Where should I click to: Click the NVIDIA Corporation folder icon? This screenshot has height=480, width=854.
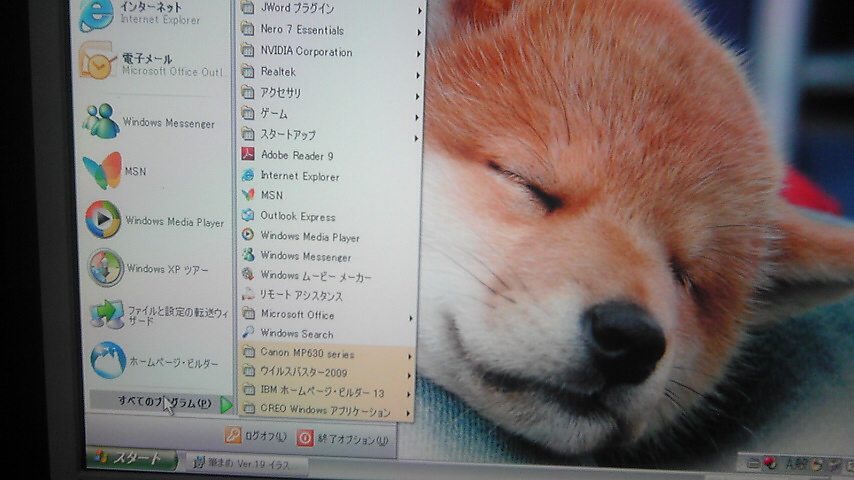click(x=247, y=51)
